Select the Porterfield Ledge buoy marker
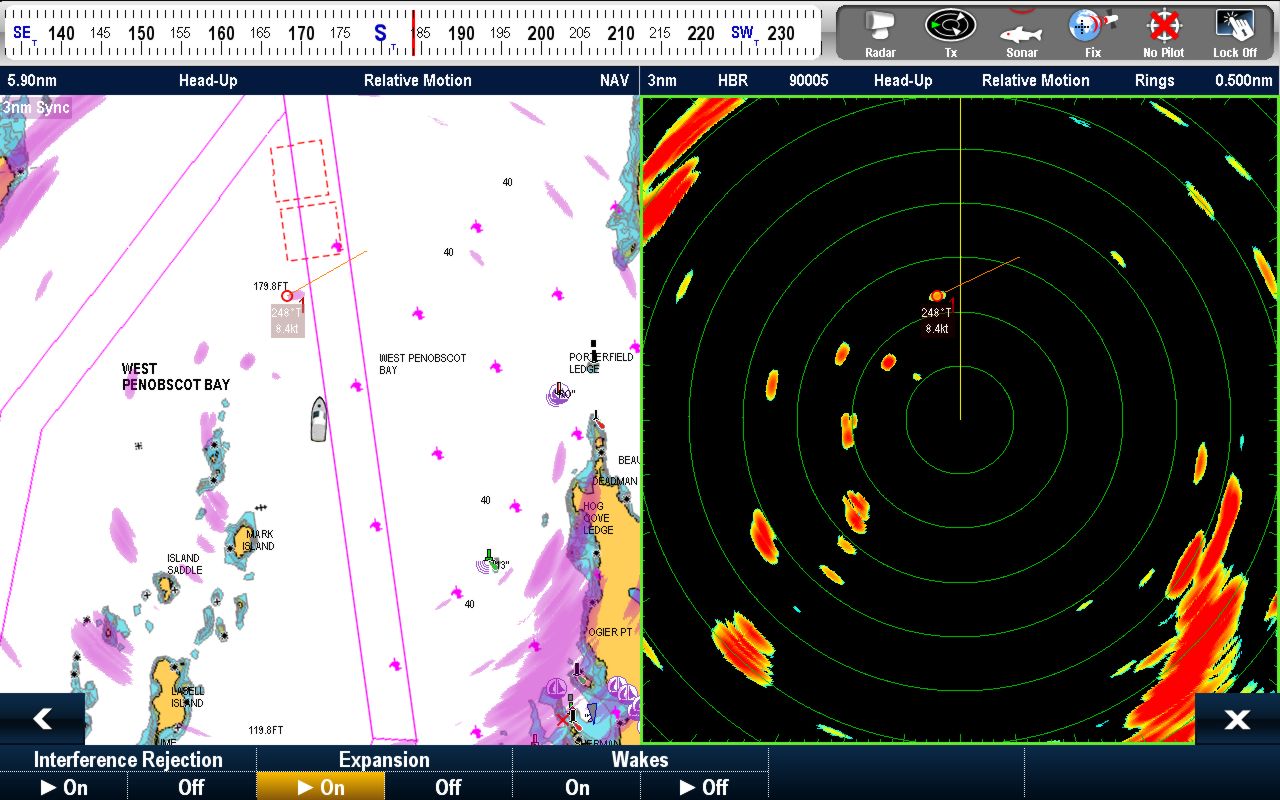This screenshot has width=1280, height=800. 593,351
